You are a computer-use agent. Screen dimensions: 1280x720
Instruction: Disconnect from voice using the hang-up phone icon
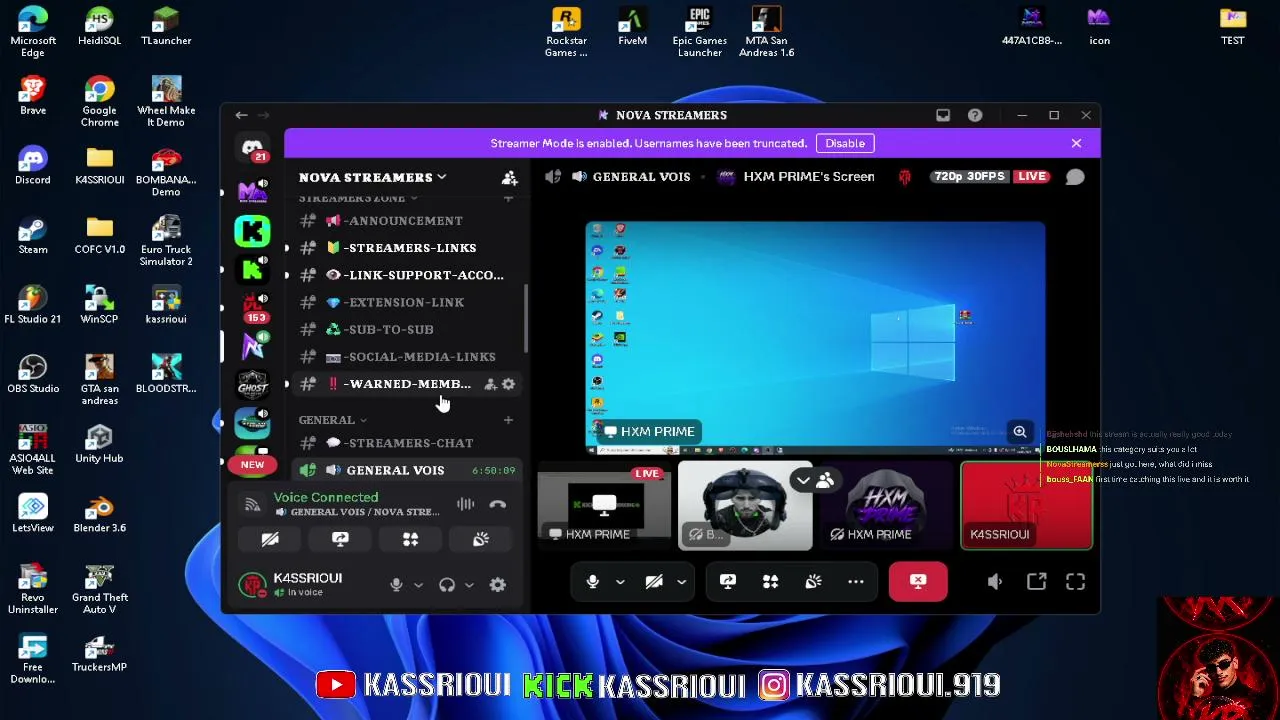498,504
